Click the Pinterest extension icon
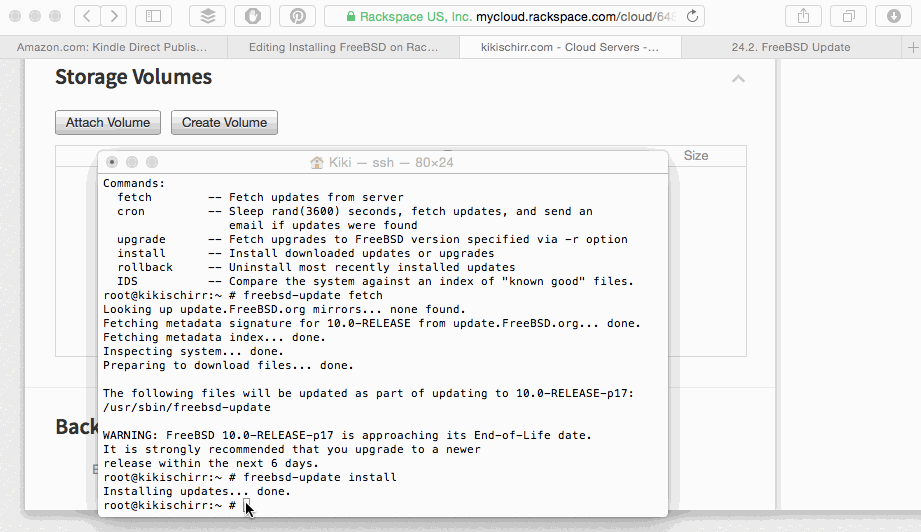 tap(298, 16)
